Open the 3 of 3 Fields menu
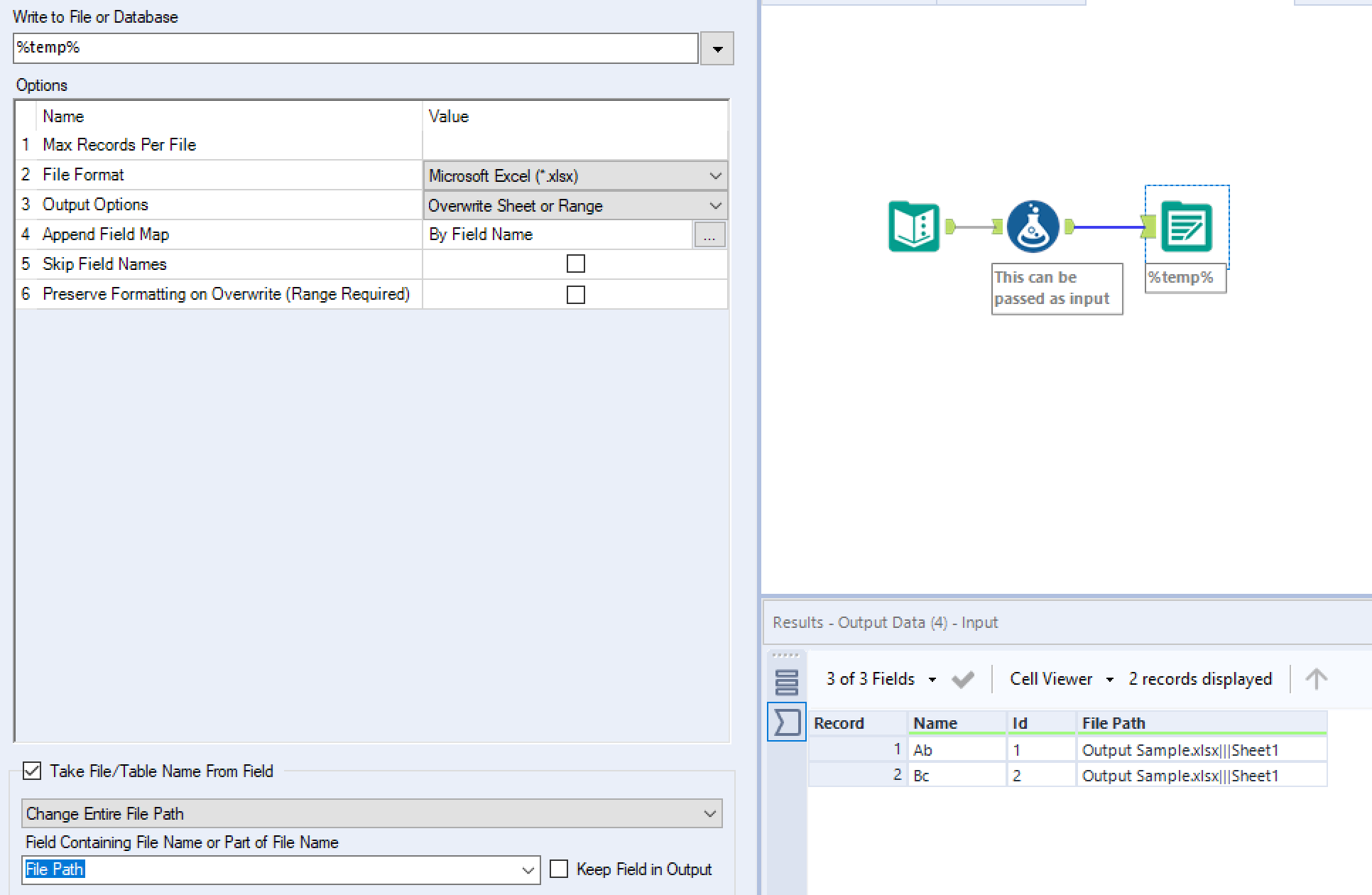Screen dimensions: 1372x895 [881, 679]
